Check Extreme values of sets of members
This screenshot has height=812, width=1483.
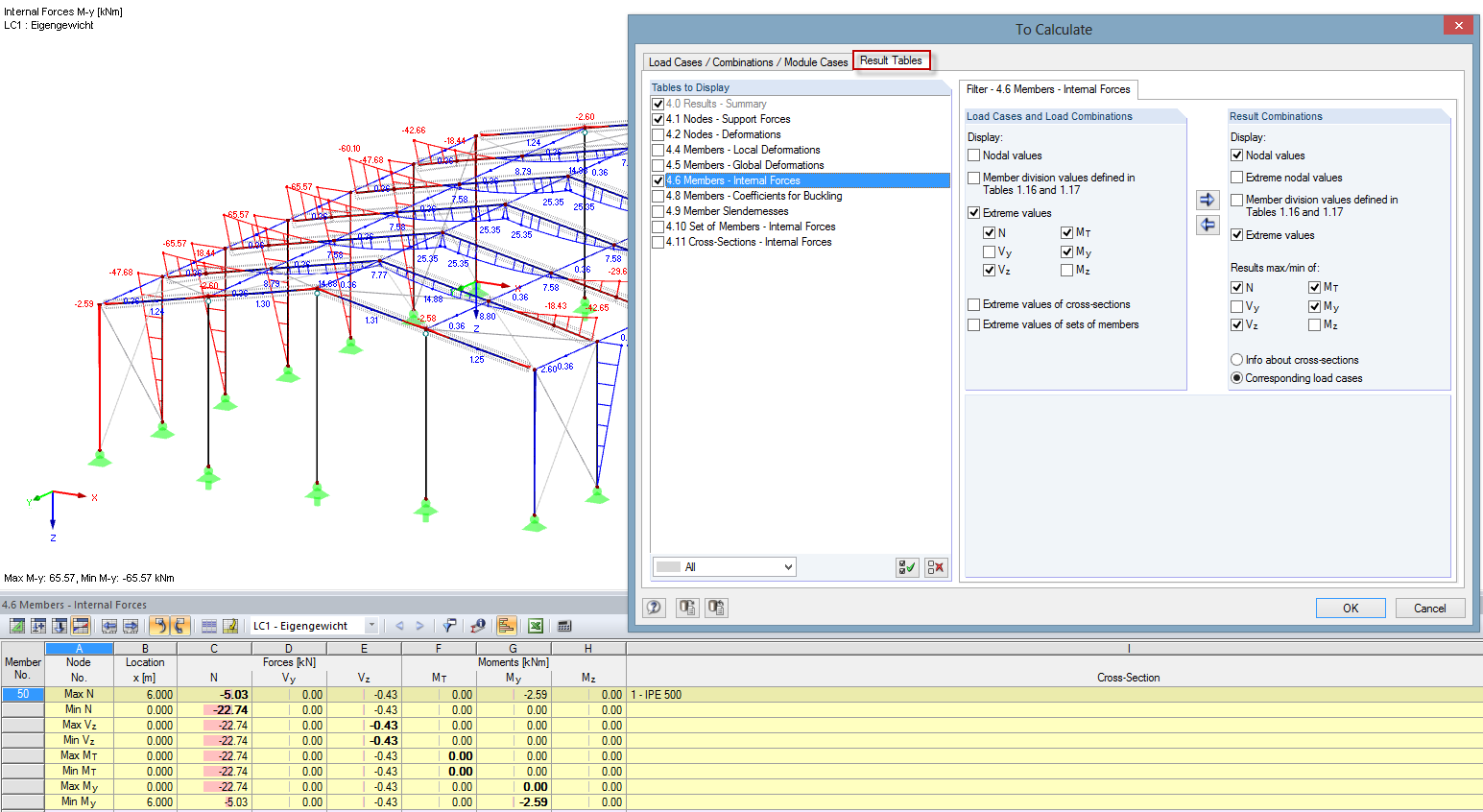974,324
